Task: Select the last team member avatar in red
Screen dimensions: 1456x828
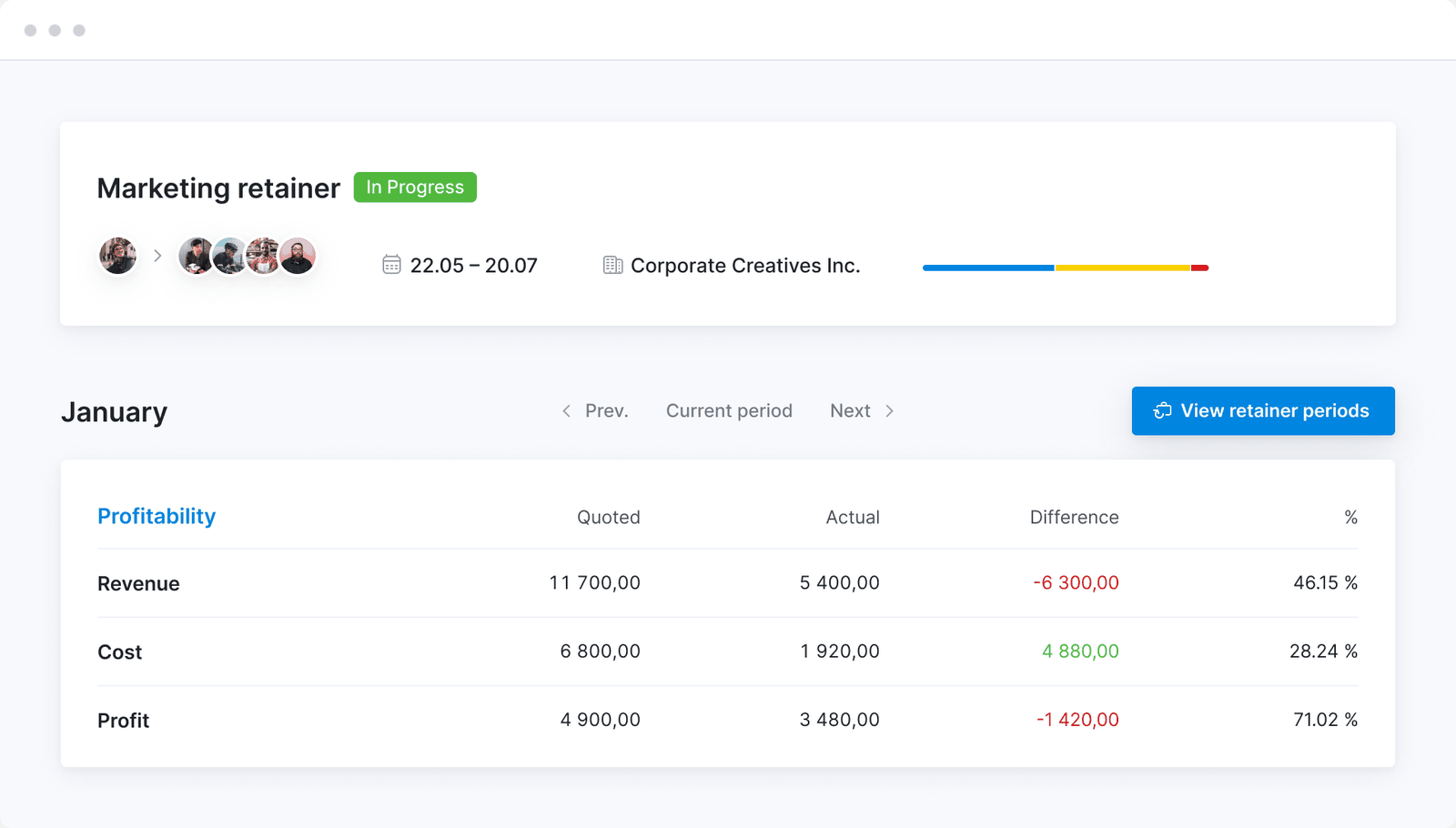Action: click(298, 256)
